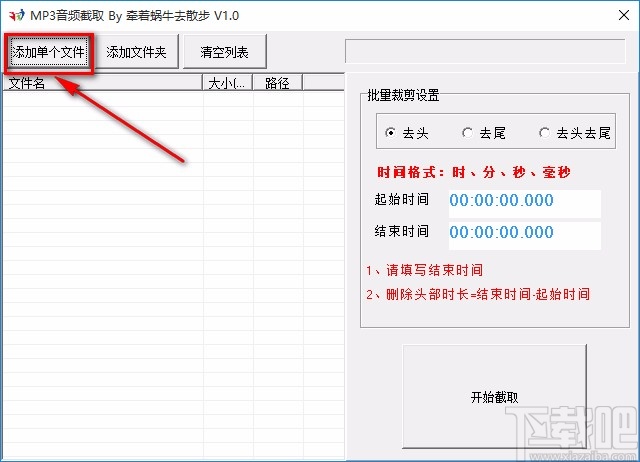Image resolution: width=640 pixels, height=462 pixels.
Task: Click the progress bar at the top right
Action: click(485, 51)
